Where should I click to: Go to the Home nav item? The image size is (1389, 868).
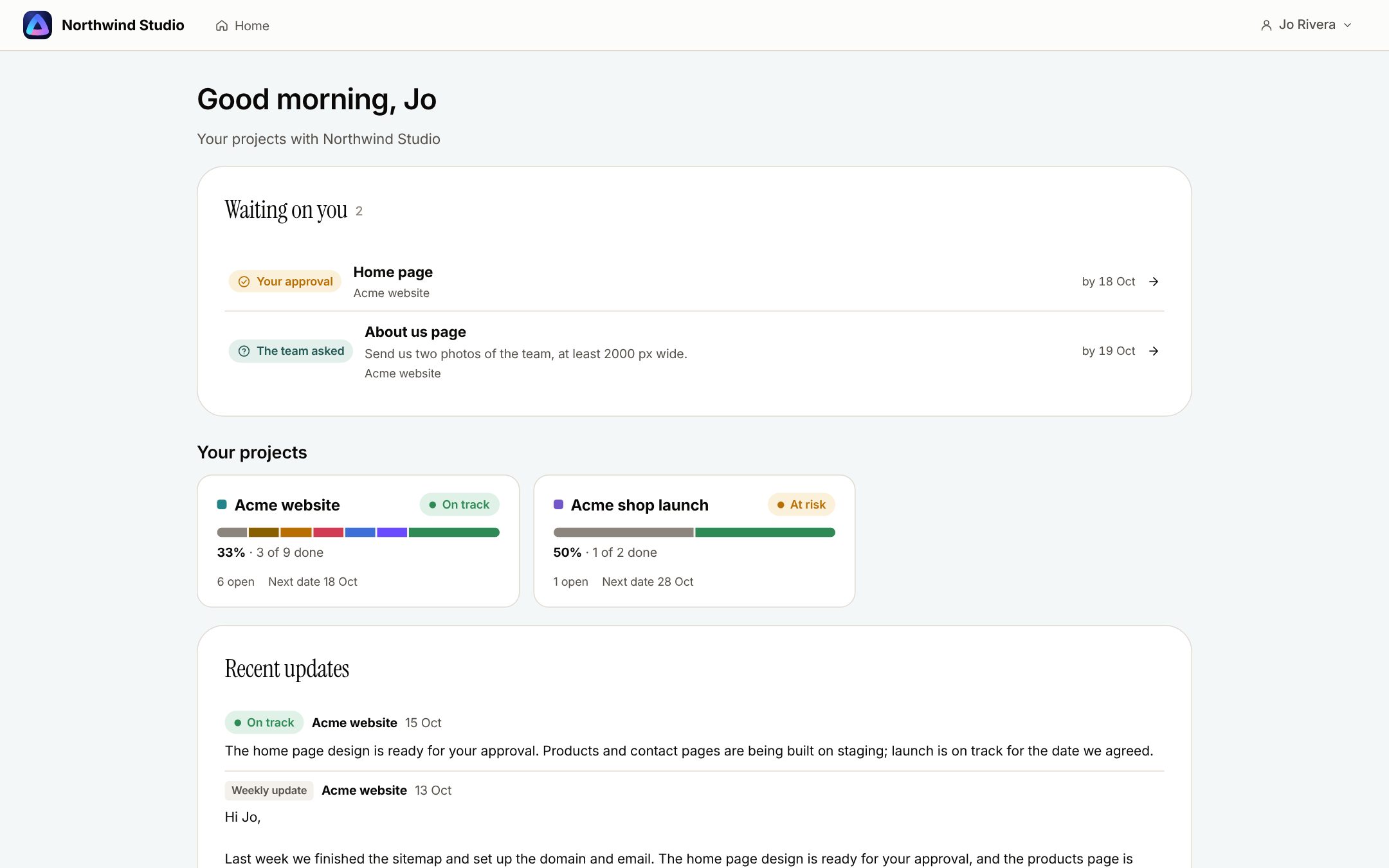pos(242,26)
